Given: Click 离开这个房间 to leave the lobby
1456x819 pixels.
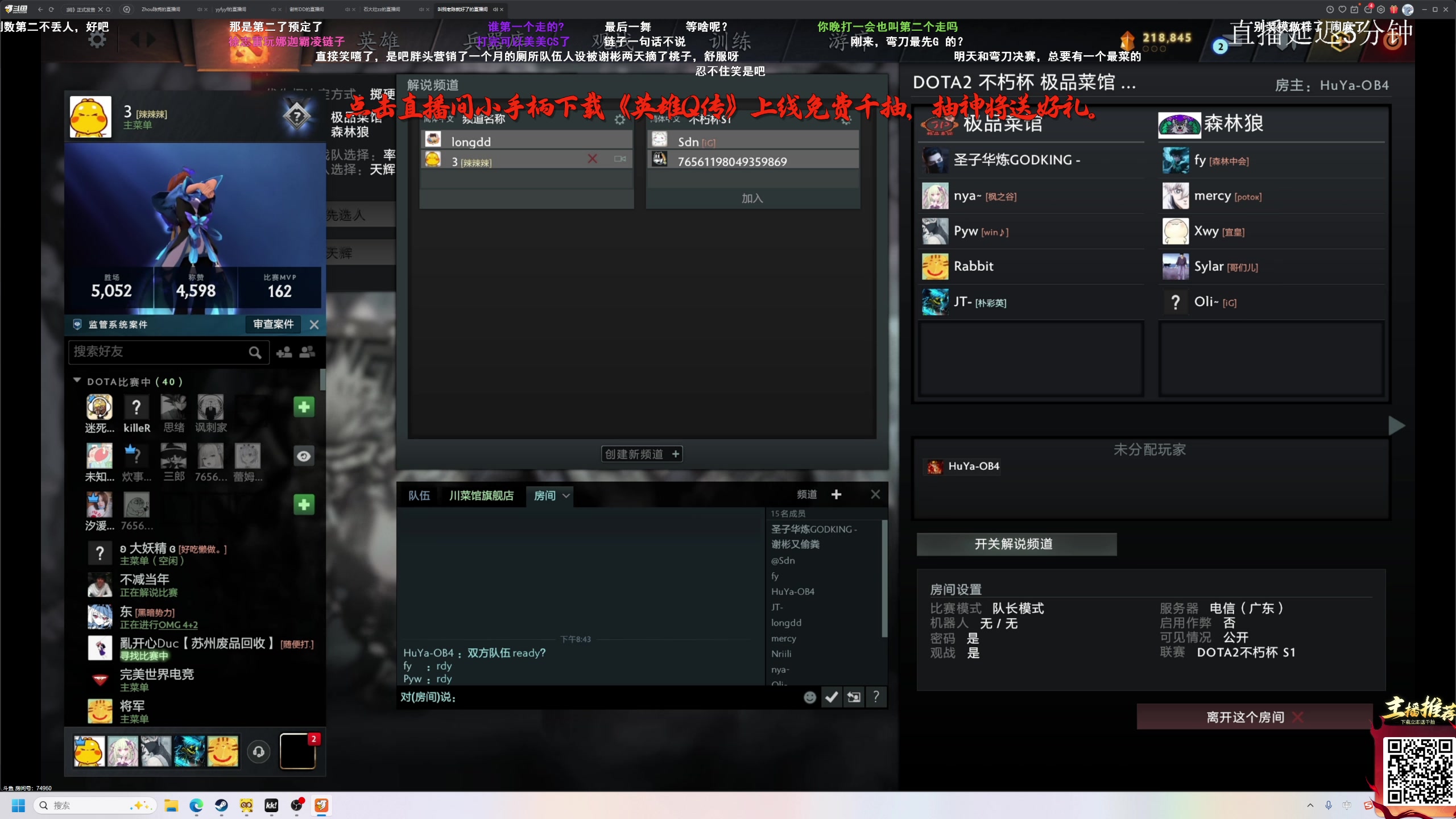Looking at the screenshot, I should tap(1254, 717).
